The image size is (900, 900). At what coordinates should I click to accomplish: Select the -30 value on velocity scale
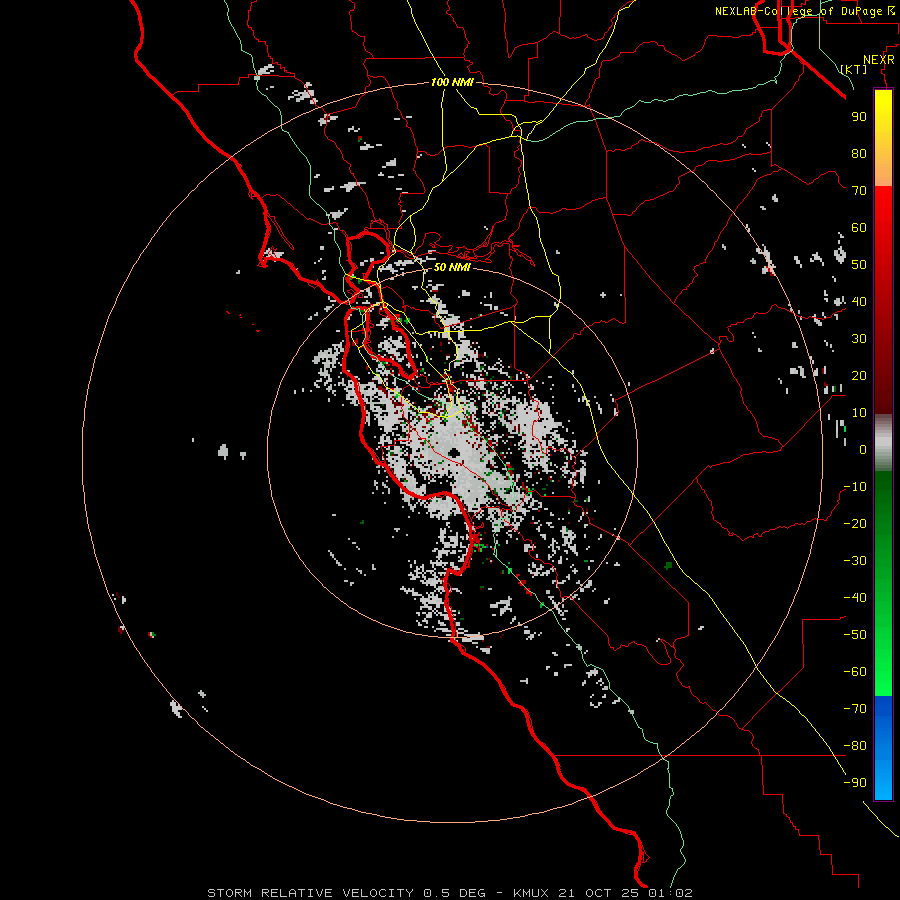tap(855, 561)
